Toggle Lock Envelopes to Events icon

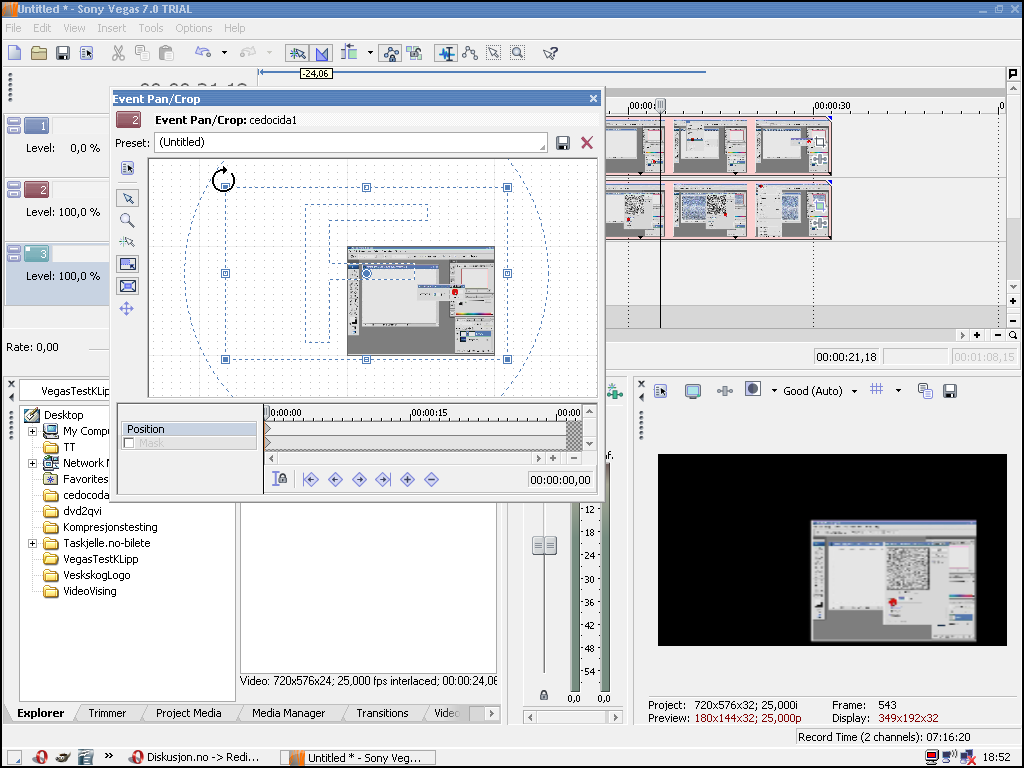click(391, 53)
